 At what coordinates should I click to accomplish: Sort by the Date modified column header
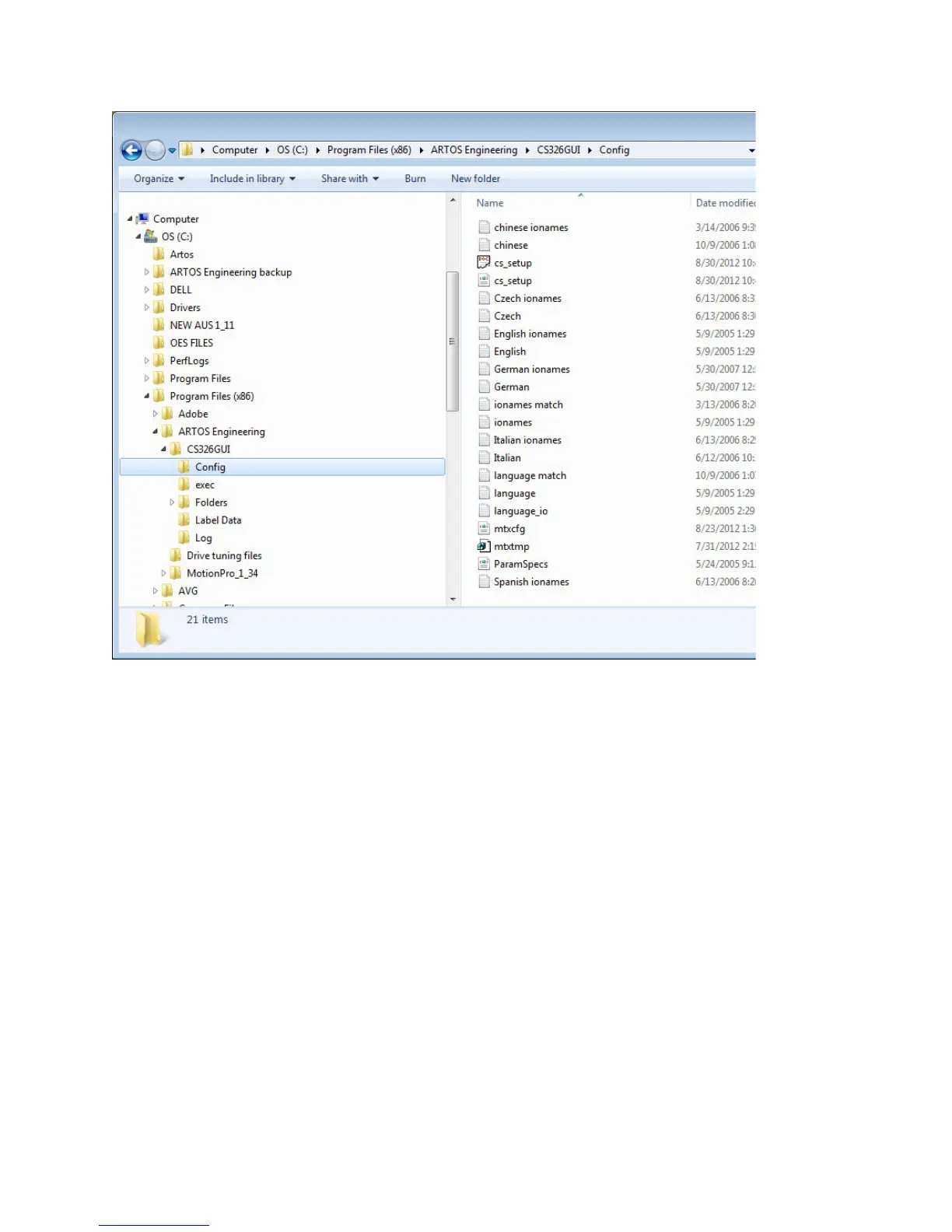(x=725, y=203)
